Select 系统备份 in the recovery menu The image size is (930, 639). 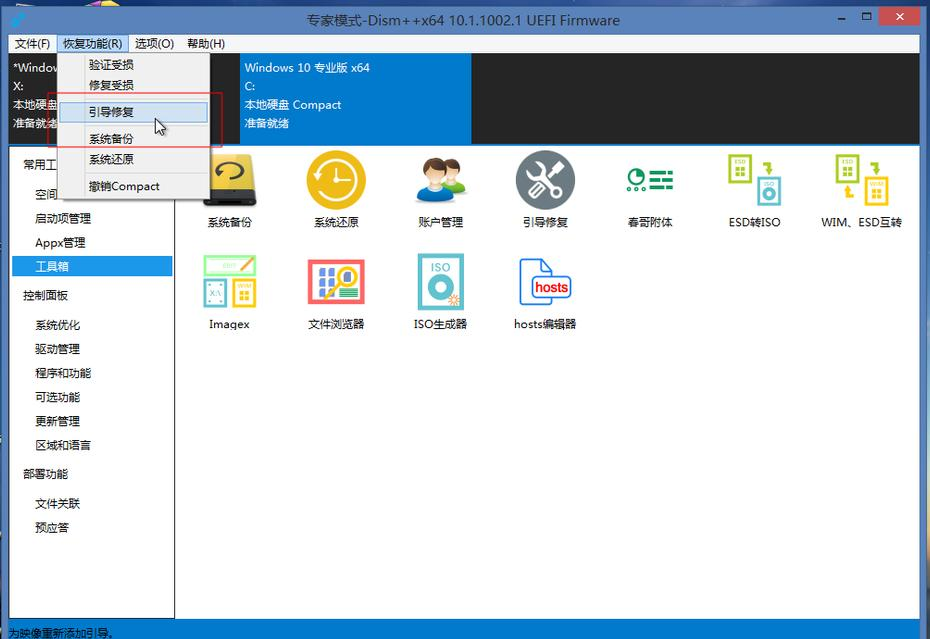(x=134, y=139)
